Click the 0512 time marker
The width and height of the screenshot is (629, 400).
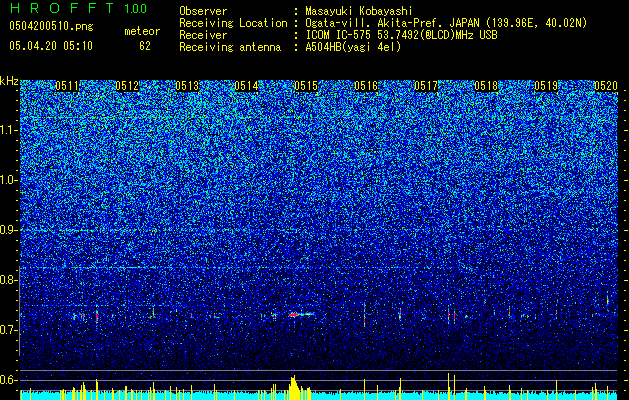pyautogui.click(x=127, y=86)
